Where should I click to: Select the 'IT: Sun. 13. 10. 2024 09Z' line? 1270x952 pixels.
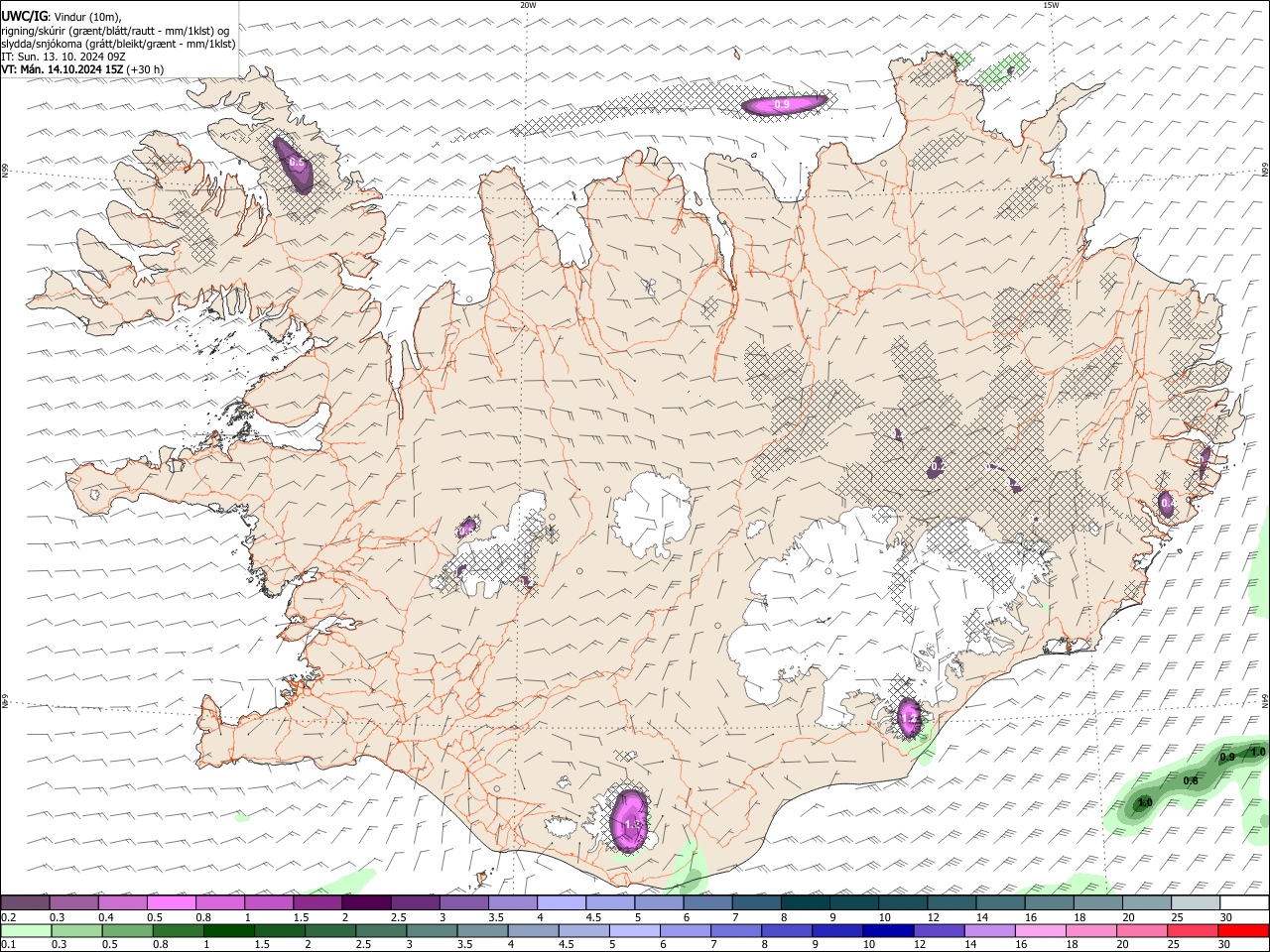tap(63, 57)
